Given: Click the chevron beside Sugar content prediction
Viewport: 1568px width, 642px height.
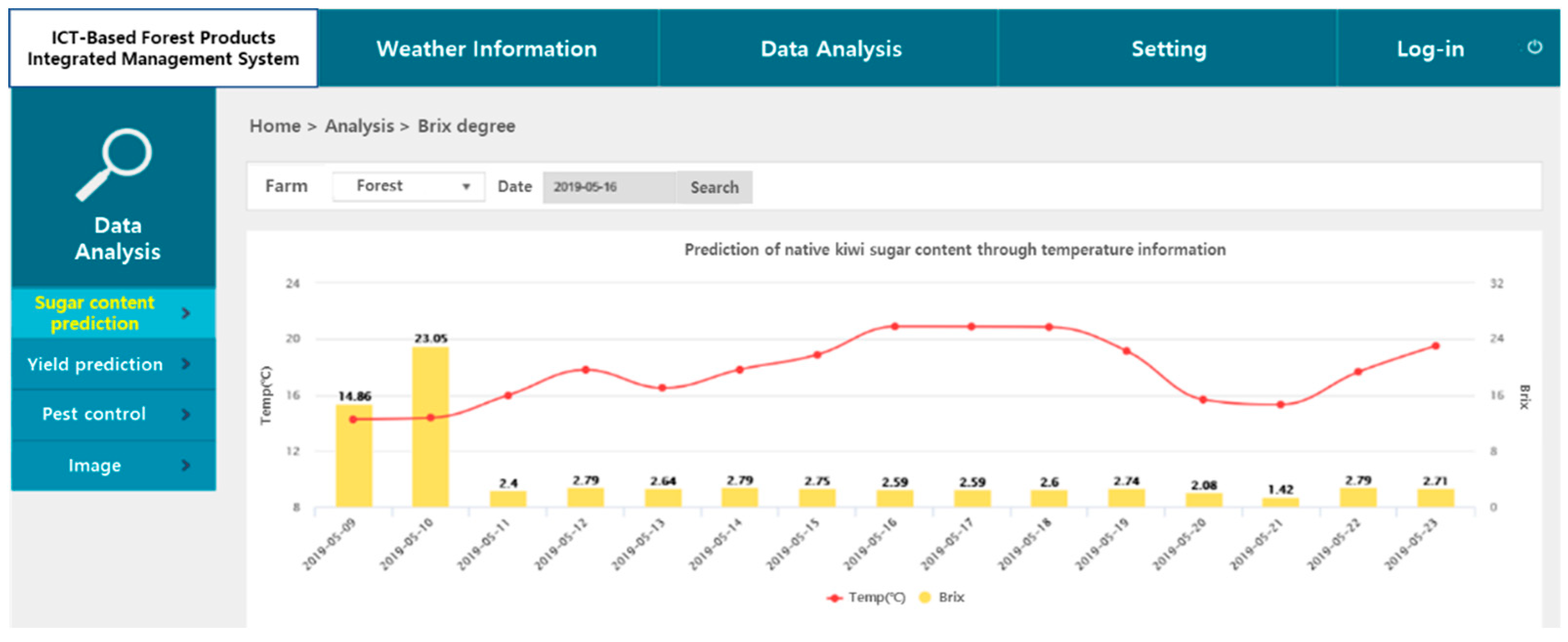Looking at the screenshot, I should point(186,313).
